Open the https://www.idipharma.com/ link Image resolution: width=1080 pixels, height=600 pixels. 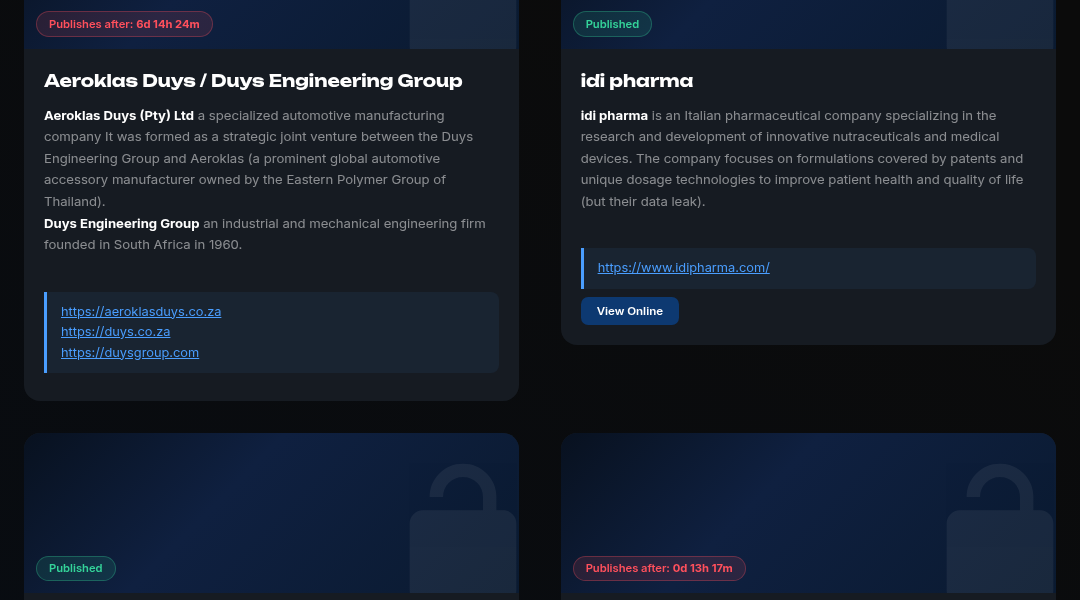683,267
